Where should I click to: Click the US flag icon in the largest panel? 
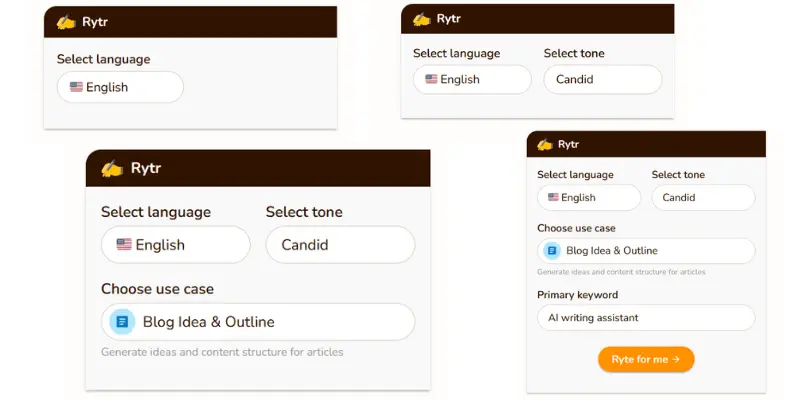pos(124,244)
